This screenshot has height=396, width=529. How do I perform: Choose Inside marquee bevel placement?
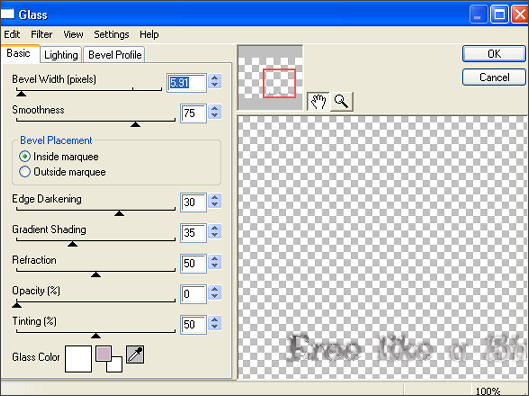pos(25,156)
